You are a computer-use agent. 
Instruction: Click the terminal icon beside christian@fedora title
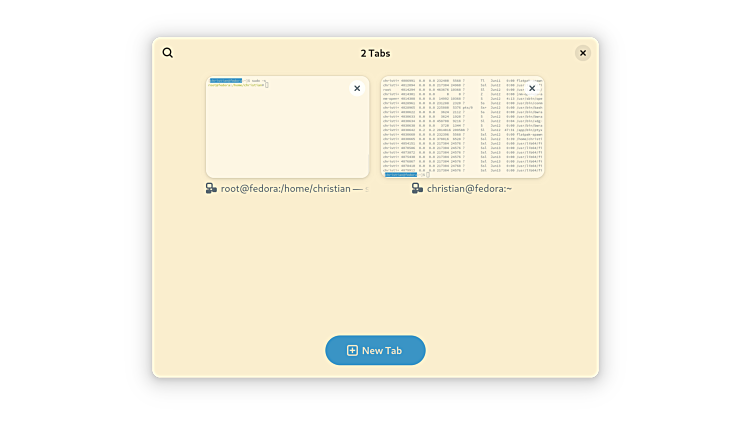click(418, 188)
